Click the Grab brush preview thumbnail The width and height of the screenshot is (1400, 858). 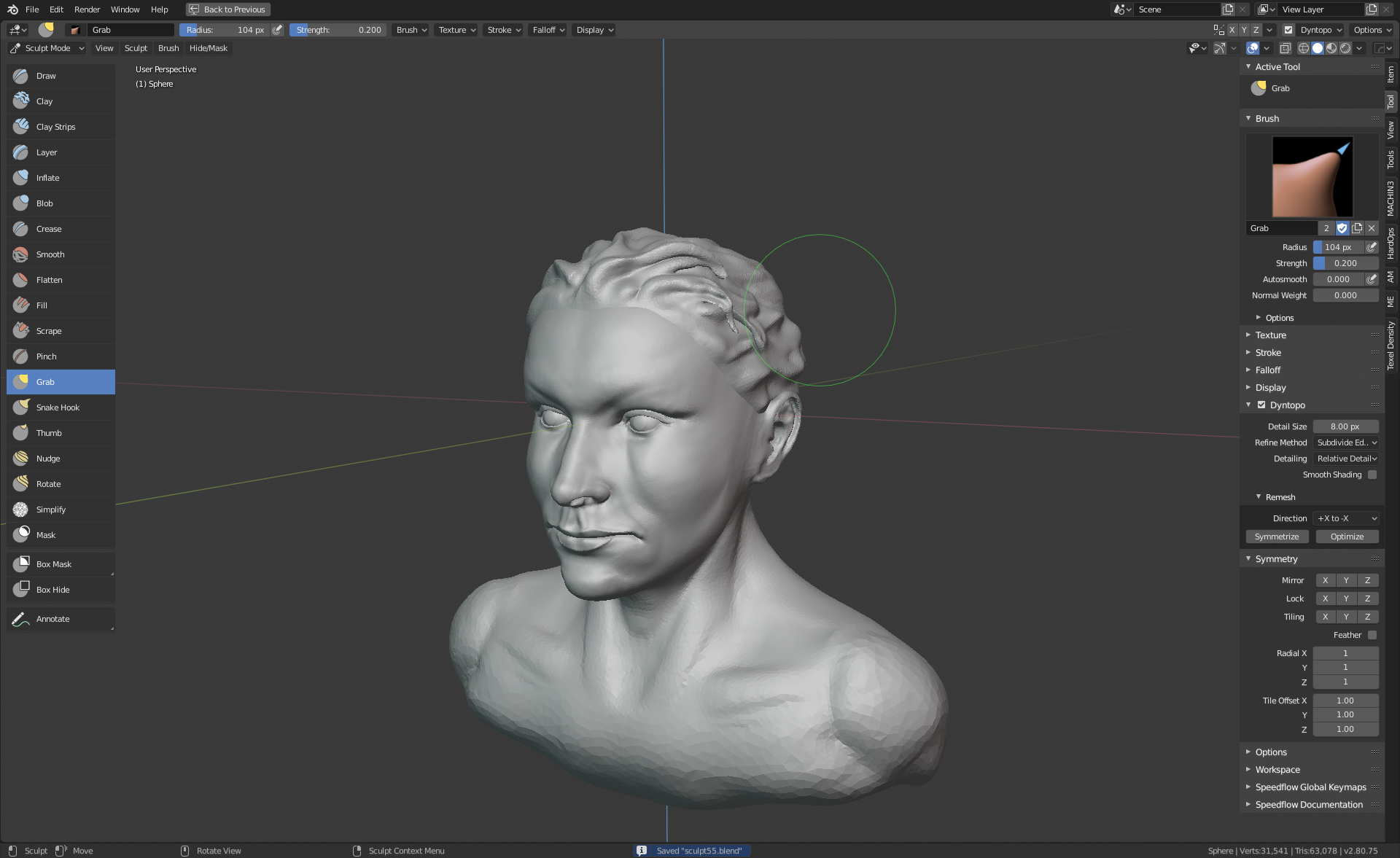1312,176
